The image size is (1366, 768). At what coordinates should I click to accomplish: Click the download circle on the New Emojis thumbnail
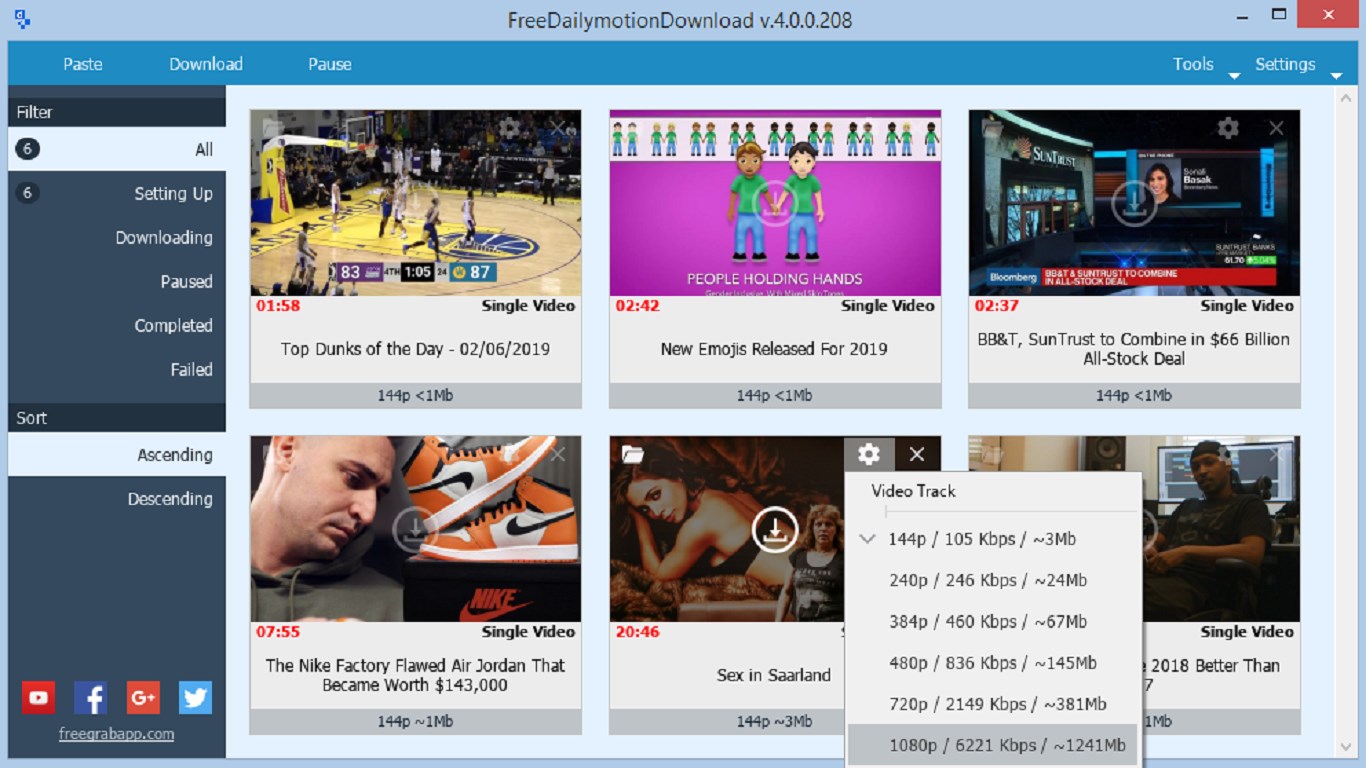pos(775,204)
